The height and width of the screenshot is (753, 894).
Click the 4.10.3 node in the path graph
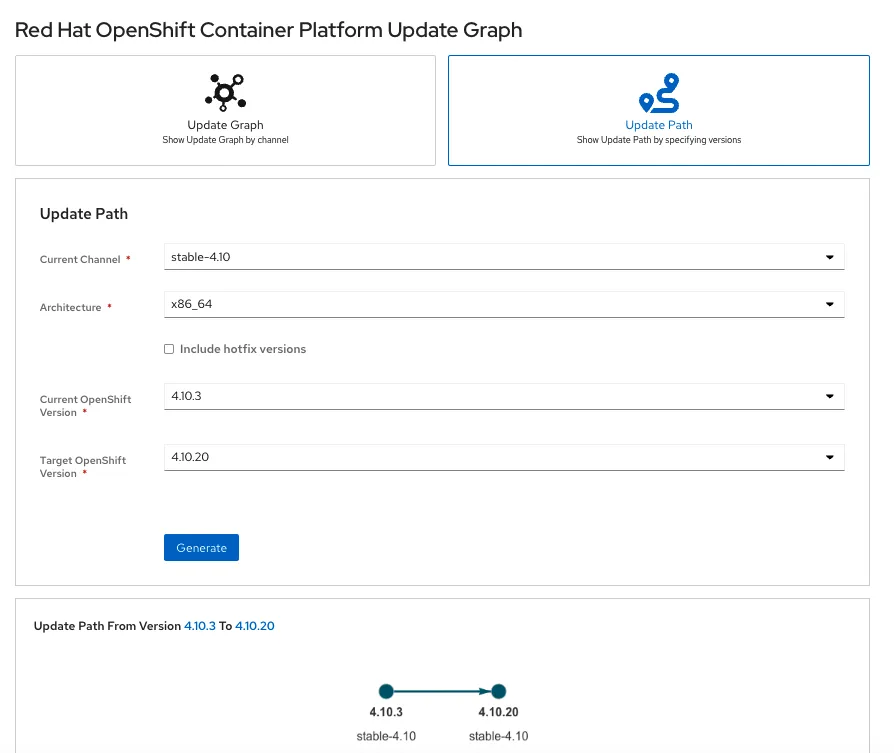(386, 691)
